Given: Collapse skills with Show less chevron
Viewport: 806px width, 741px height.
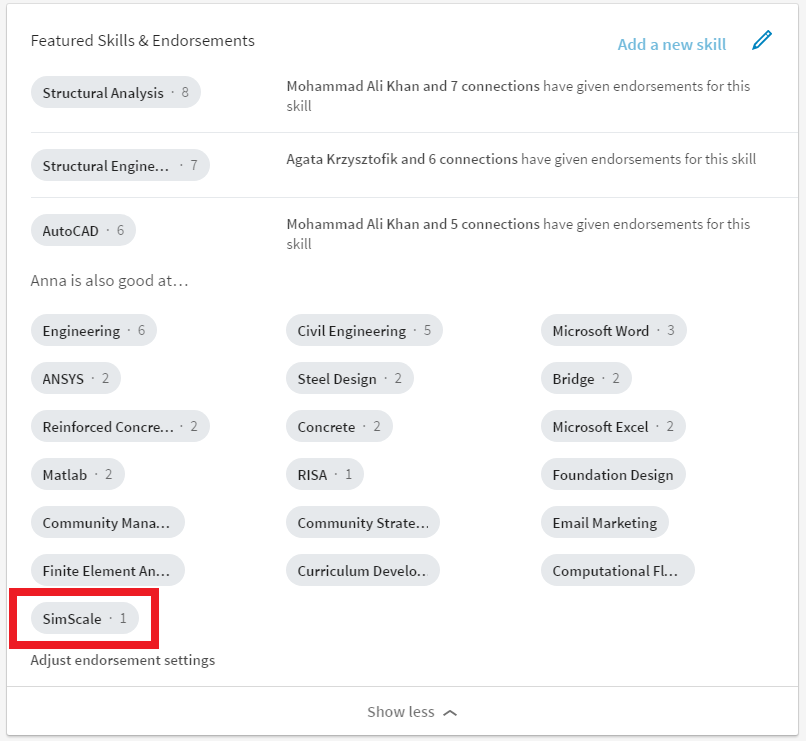Looking at the screenshot, I should (x=412, y=712).
